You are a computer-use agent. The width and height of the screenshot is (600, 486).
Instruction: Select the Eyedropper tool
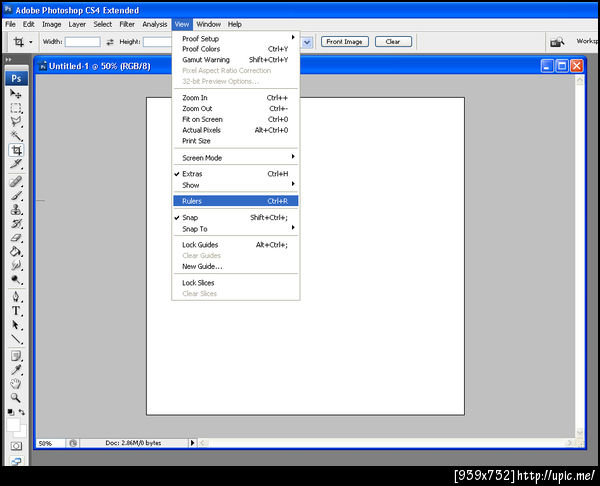[x=16, y=370]
